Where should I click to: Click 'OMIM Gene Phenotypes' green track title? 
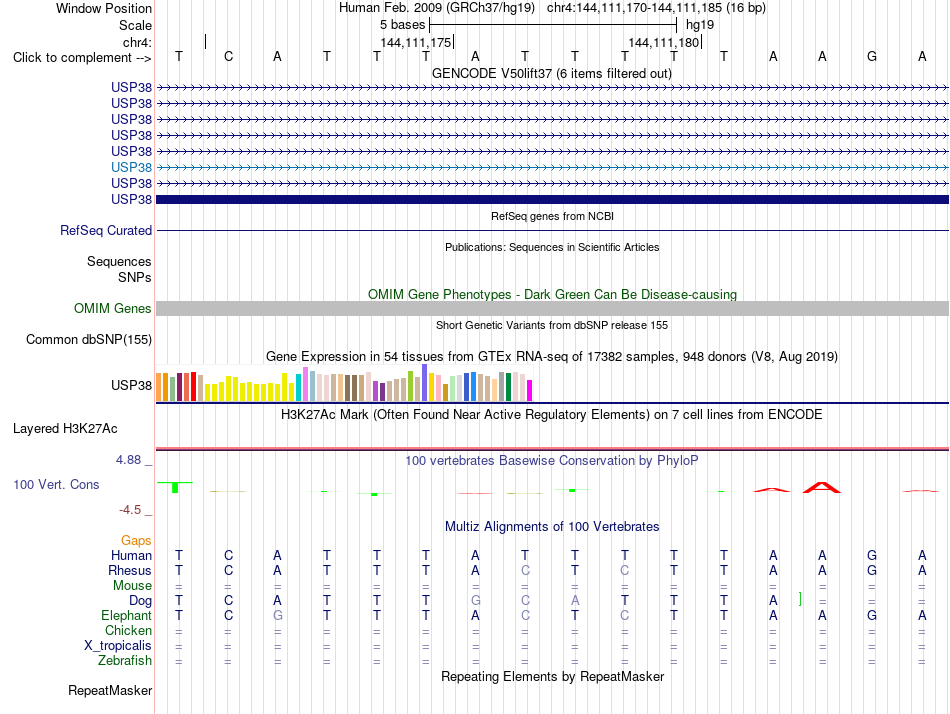pyautogui.click(x=552, y=295)
